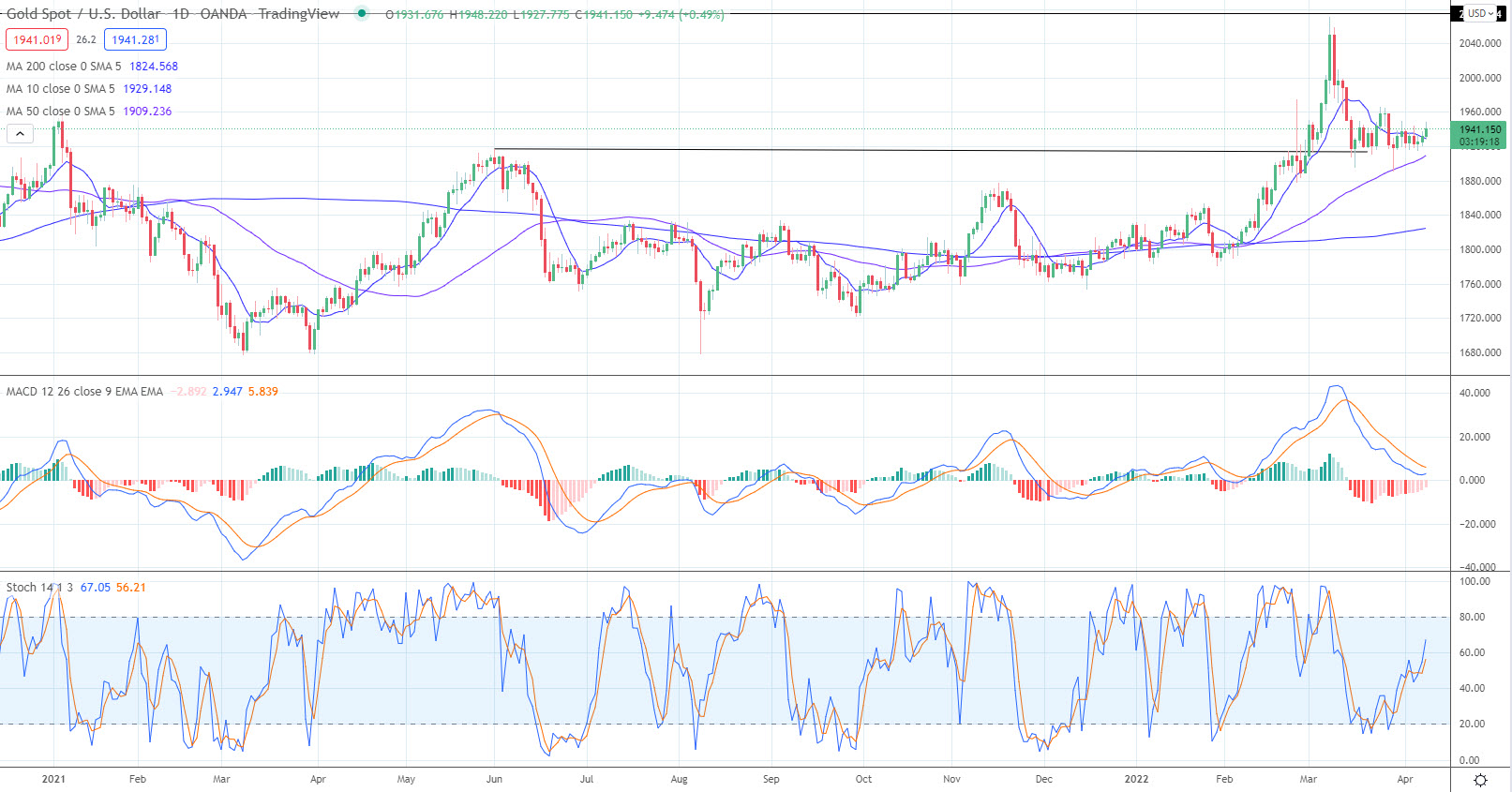Click the 2000.000 price axis label
Screen dimensions: 1512x792
pos(1480,78)
